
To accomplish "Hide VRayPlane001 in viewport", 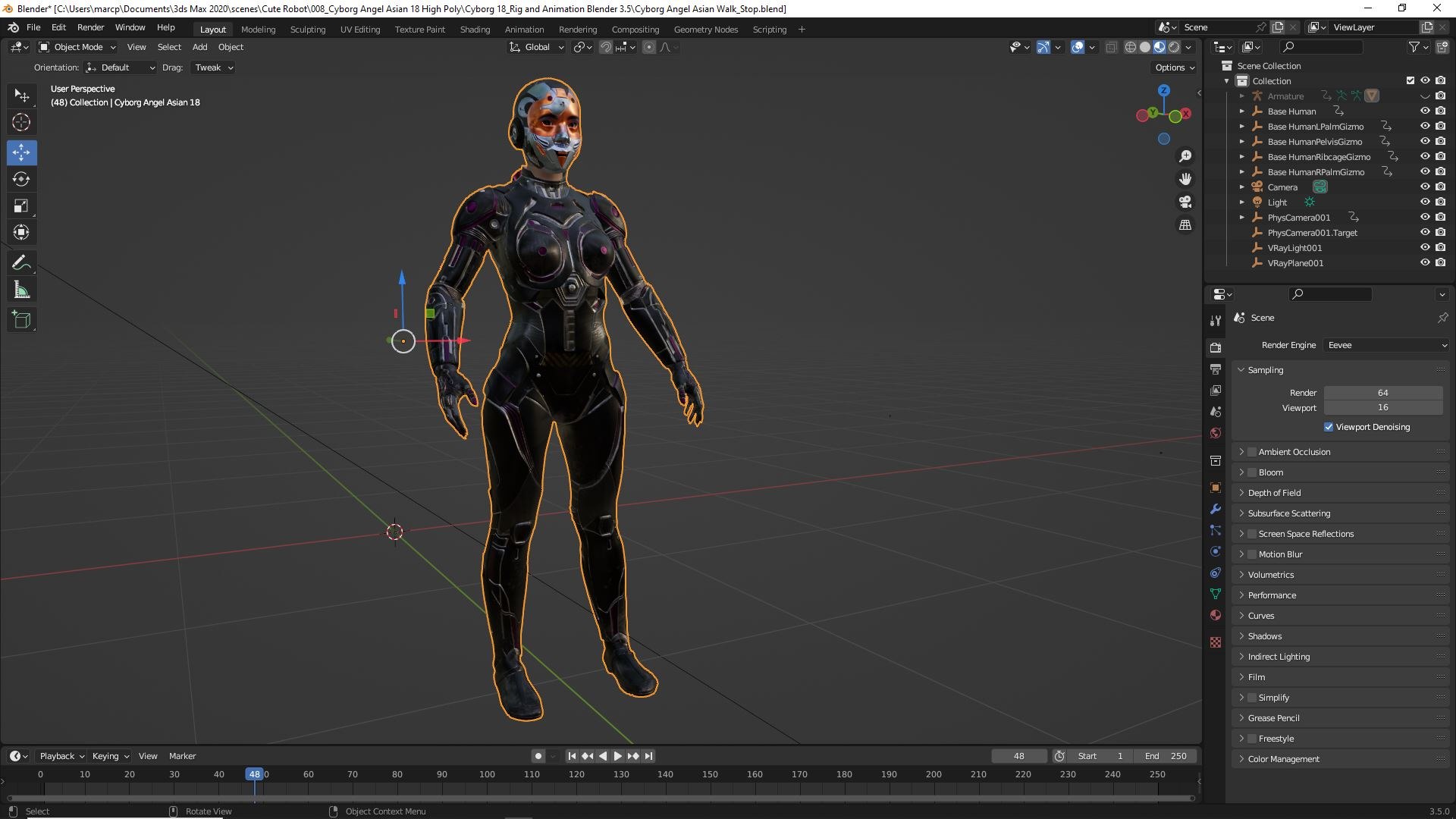I will tap(1425, 263).
